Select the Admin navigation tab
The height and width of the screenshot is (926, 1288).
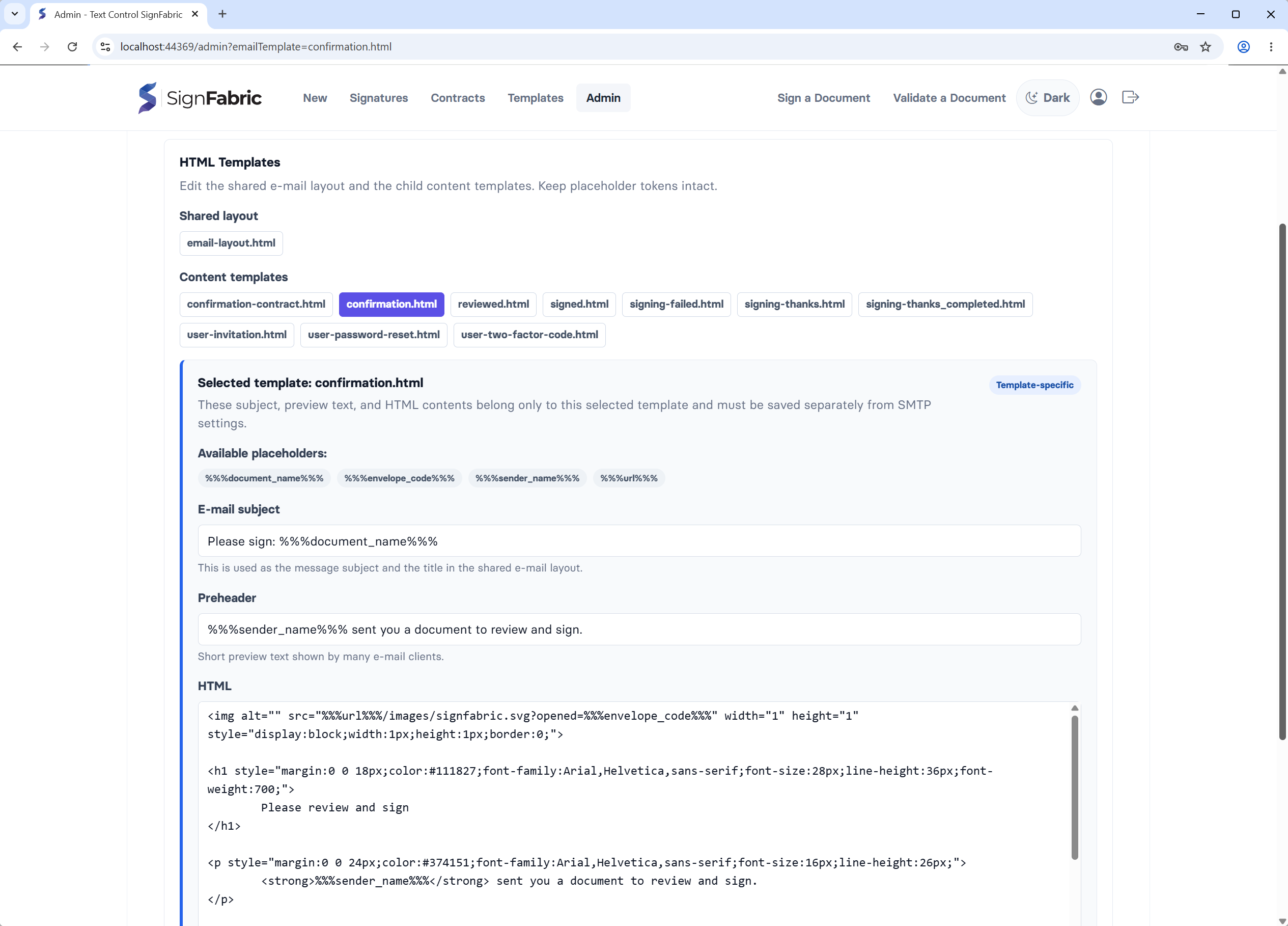(603, 98)
